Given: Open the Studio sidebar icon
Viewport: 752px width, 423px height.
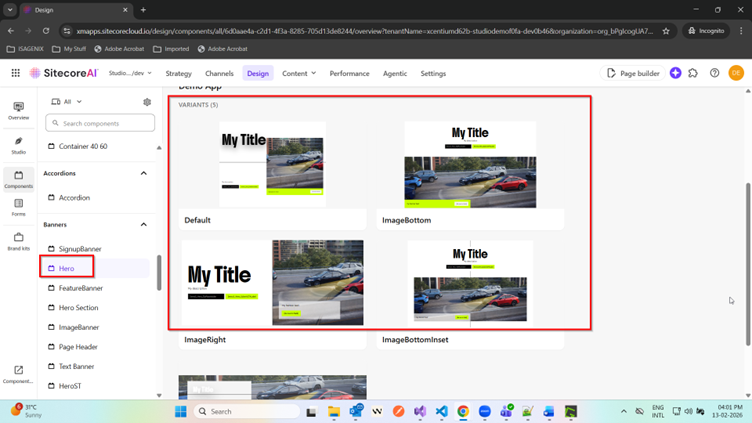Looking at the screenshot, I should pyautogui.click(x=18, y=145).
